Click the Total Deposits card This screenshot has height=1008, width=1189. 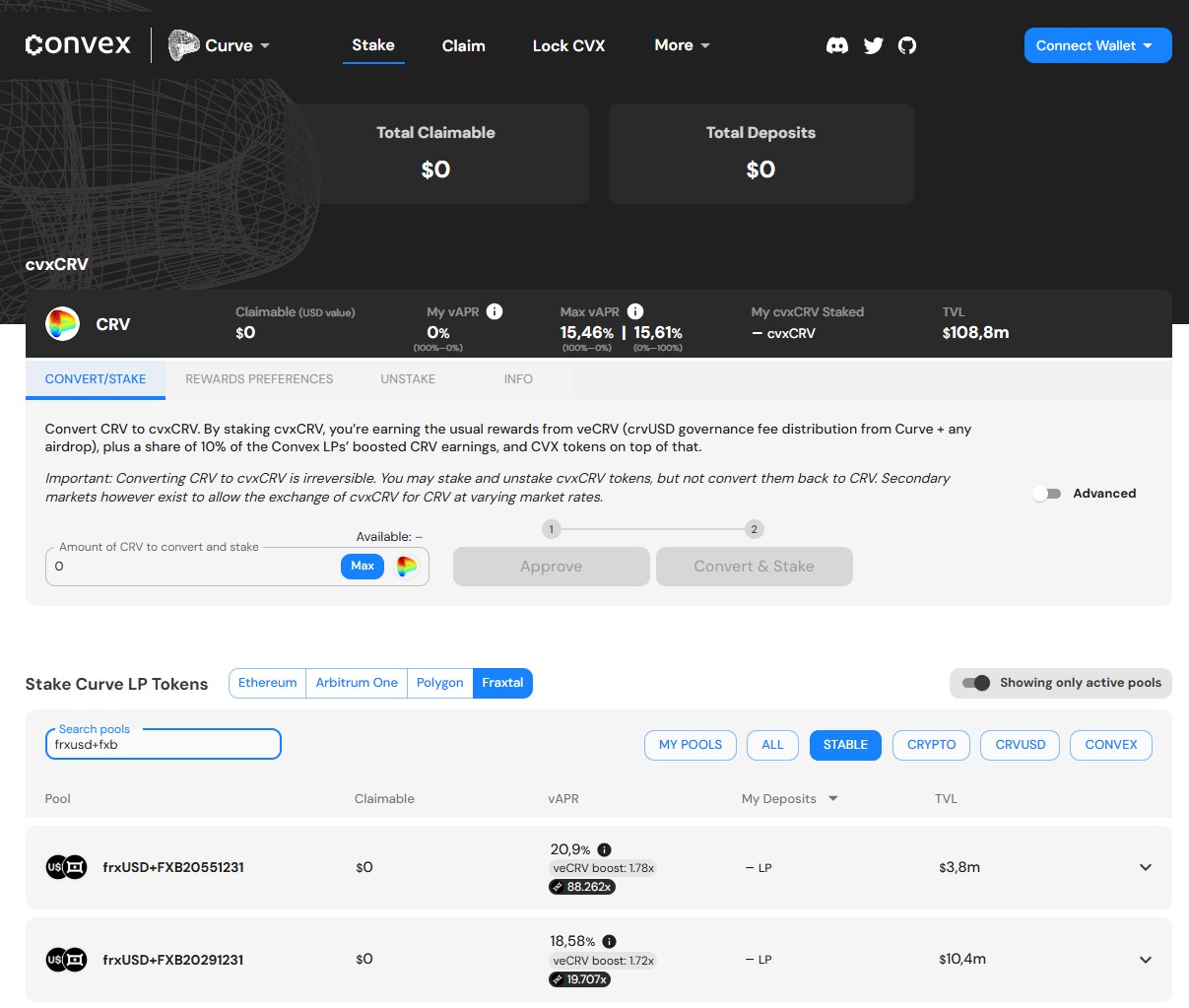point(761,154)
